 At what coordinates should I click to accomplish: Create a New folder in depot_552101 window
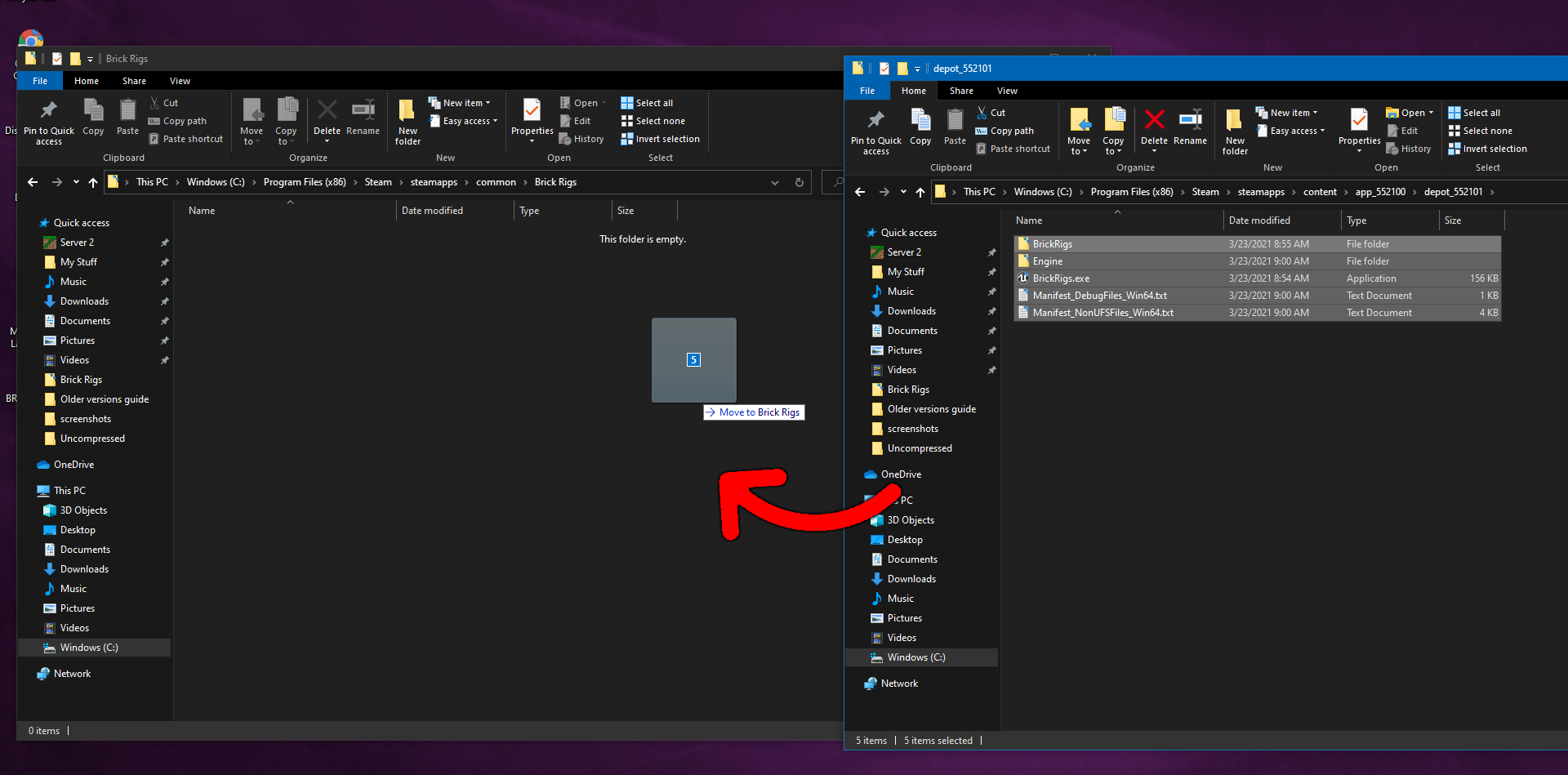[1235, 131]
